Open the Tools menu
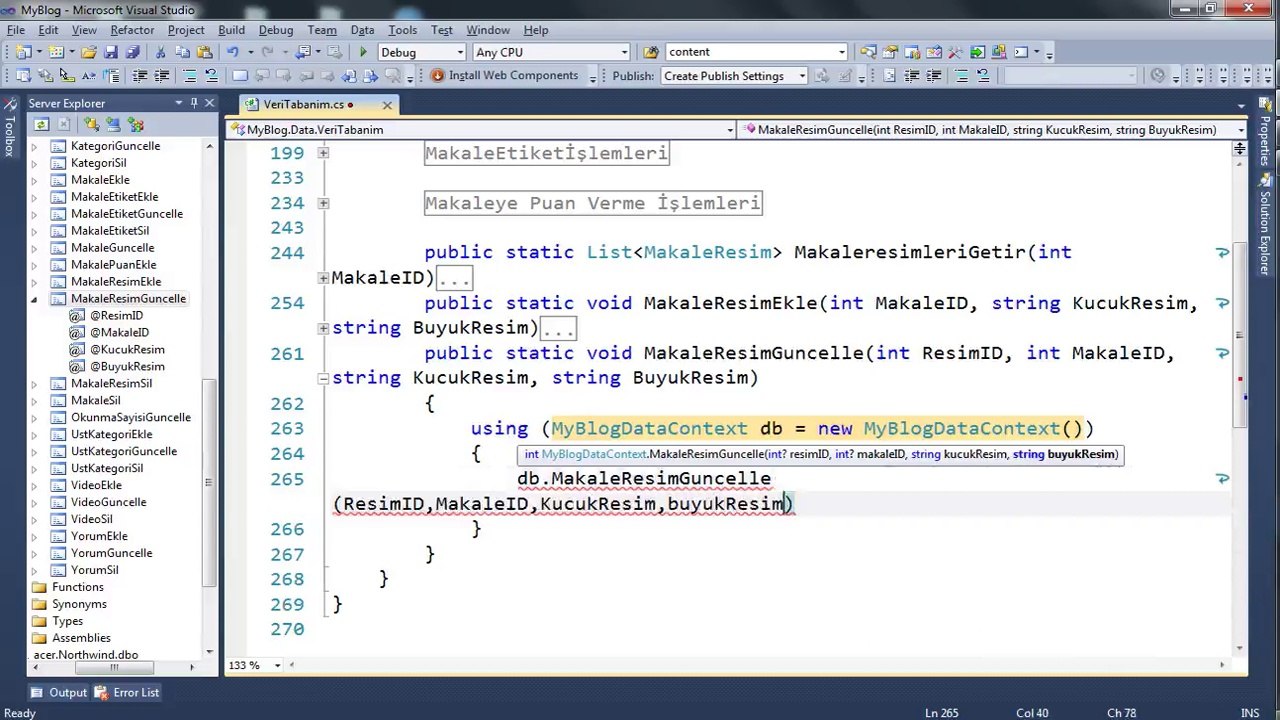The width and height of the screenshot is (1280, 720). (402, 30)
